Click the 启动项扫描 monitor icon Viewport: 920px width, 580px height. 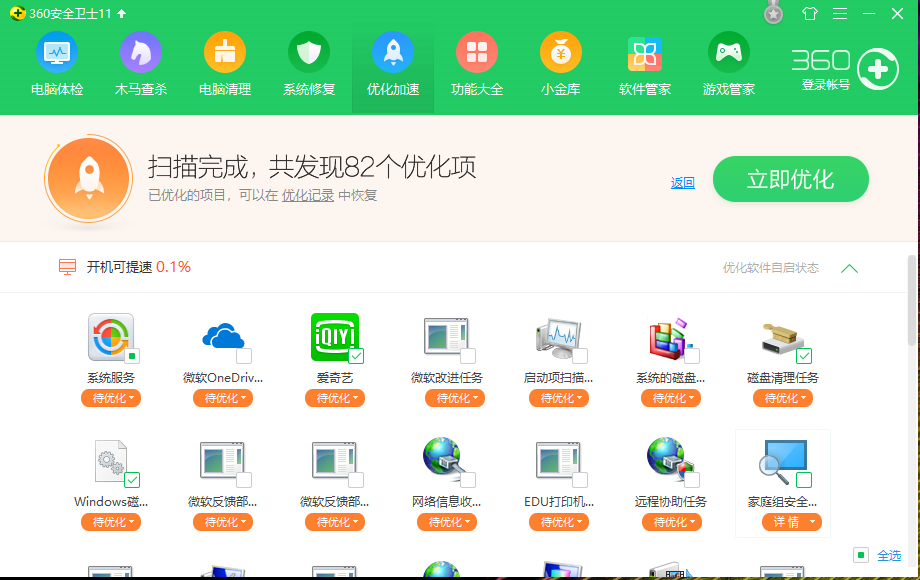pyautogui.click(x=558, y=338)
